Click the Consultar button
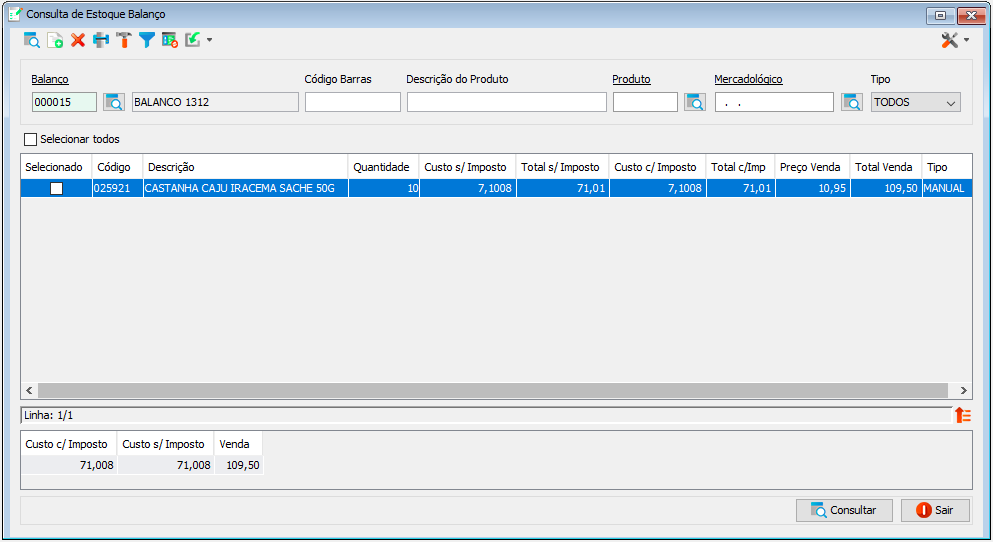 pos(844,510)
